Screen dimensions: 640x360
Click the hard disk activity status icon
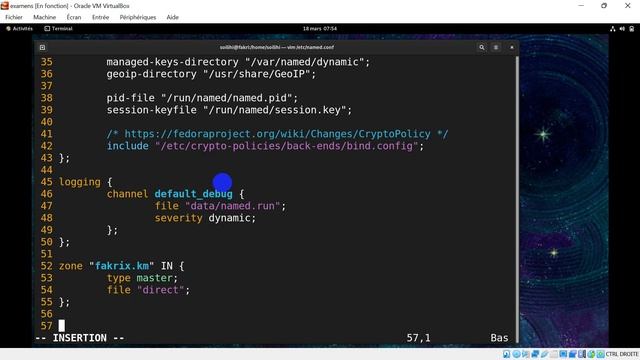[507, 354]
